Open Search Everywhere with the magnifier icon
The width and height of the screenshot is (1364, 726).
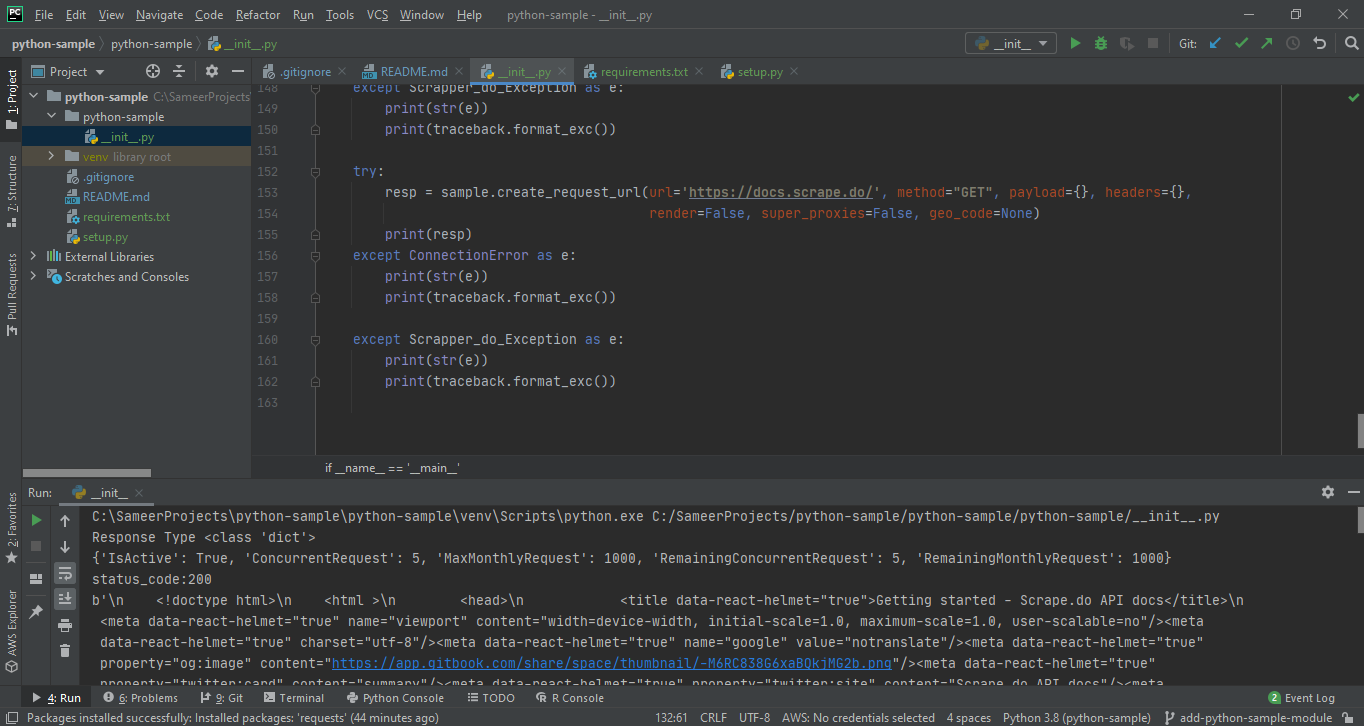click(1350, 43)
